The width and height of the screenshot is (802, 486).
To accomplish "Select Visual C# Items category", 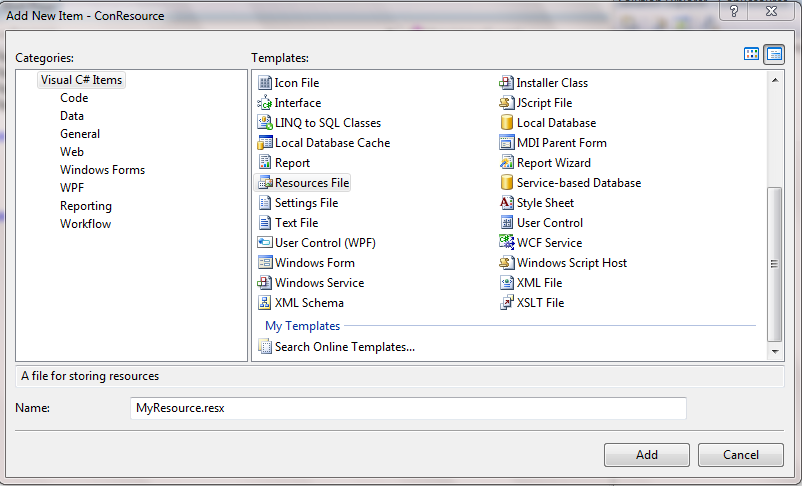I will (x=81, y=80).
